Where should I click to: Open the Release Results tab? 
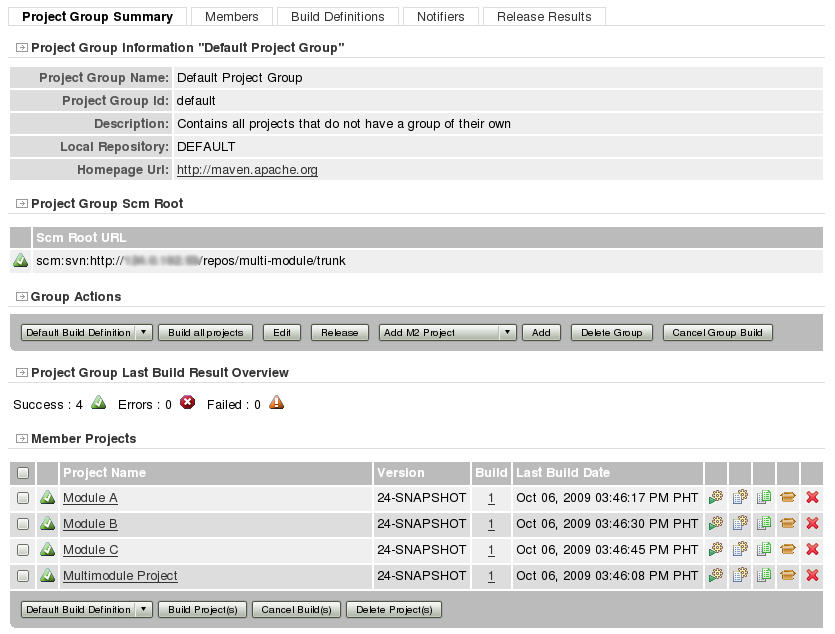click(544, 16)
